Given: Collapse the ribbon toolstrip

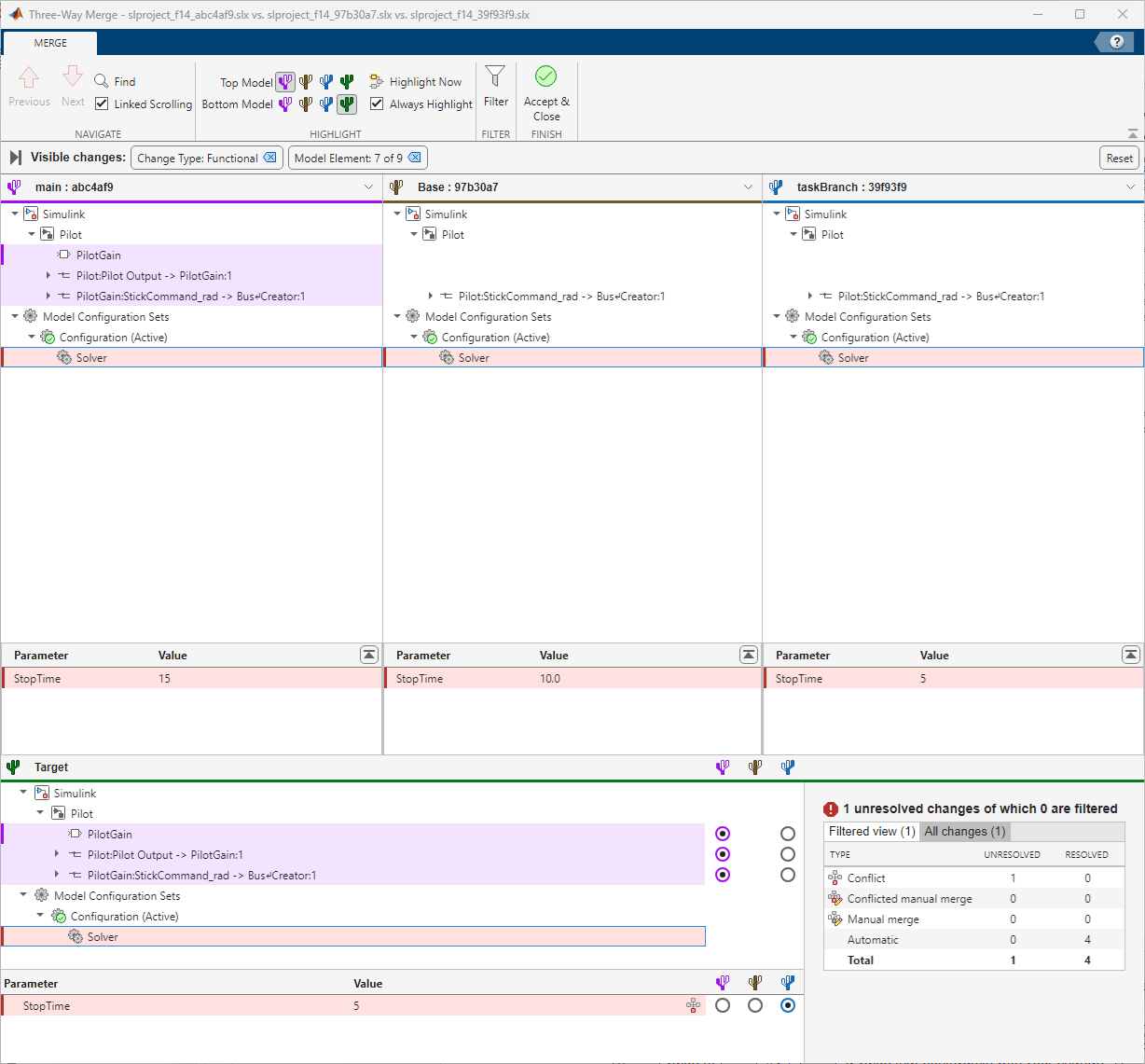Looking at the screenshot, I should (x=1133, y=134).
